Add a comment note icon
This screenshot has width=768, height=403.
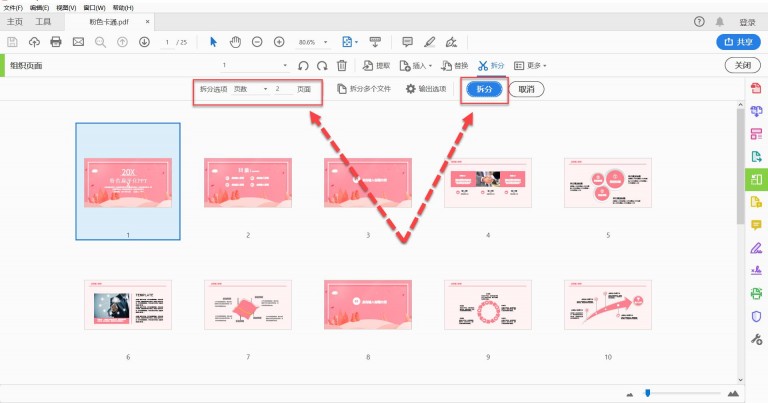click(x=408, y=42)
